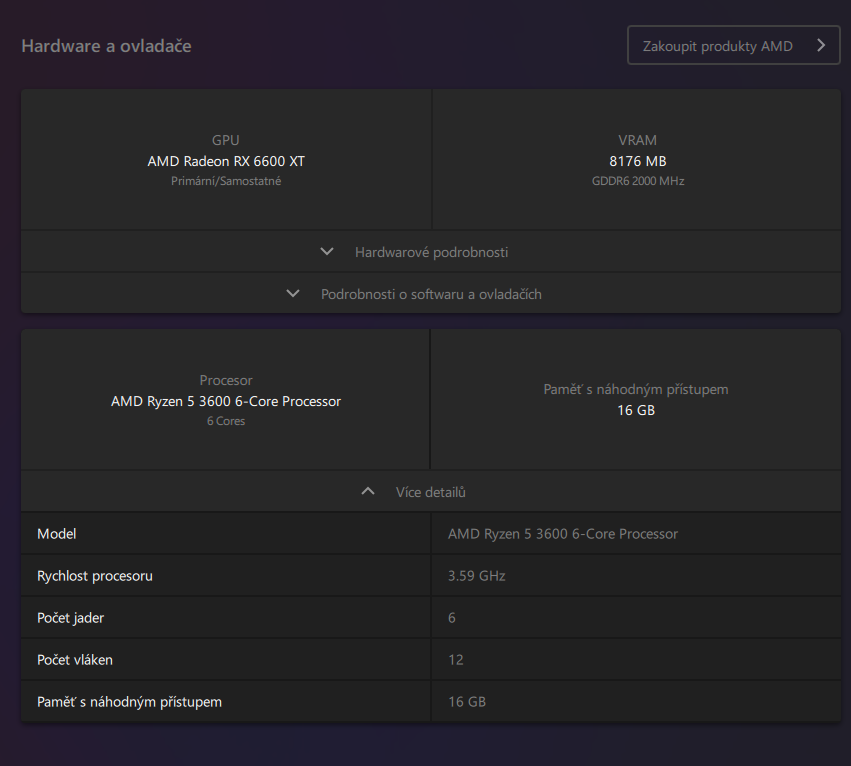The image size is (851, 766).
Task: Click the 16 GB value in the memory tile
Action: point(636,410)
